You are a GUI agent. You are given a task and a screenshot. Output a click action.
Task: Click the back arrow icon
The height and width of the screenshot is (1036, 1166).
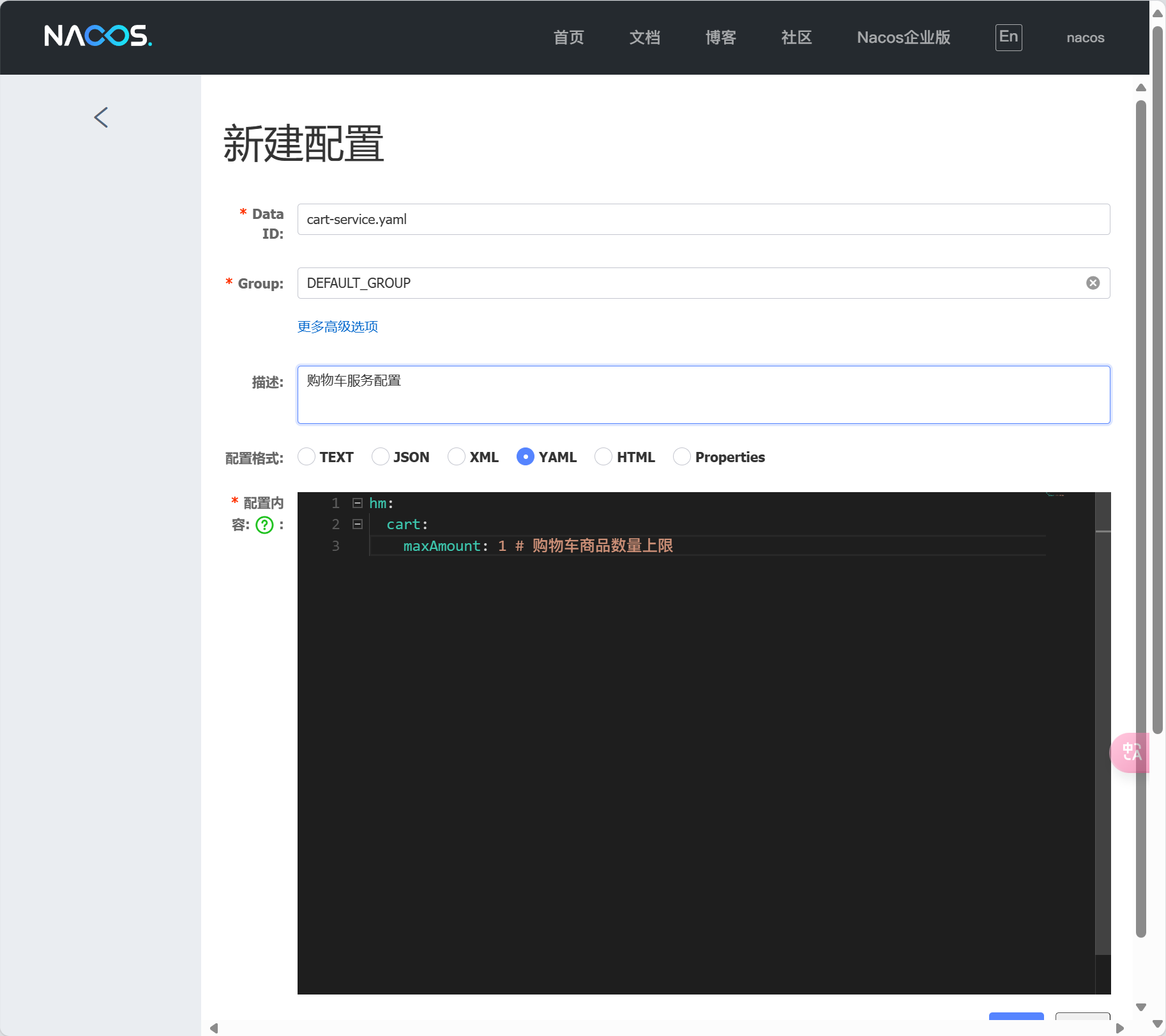click(x=101, y=117)
